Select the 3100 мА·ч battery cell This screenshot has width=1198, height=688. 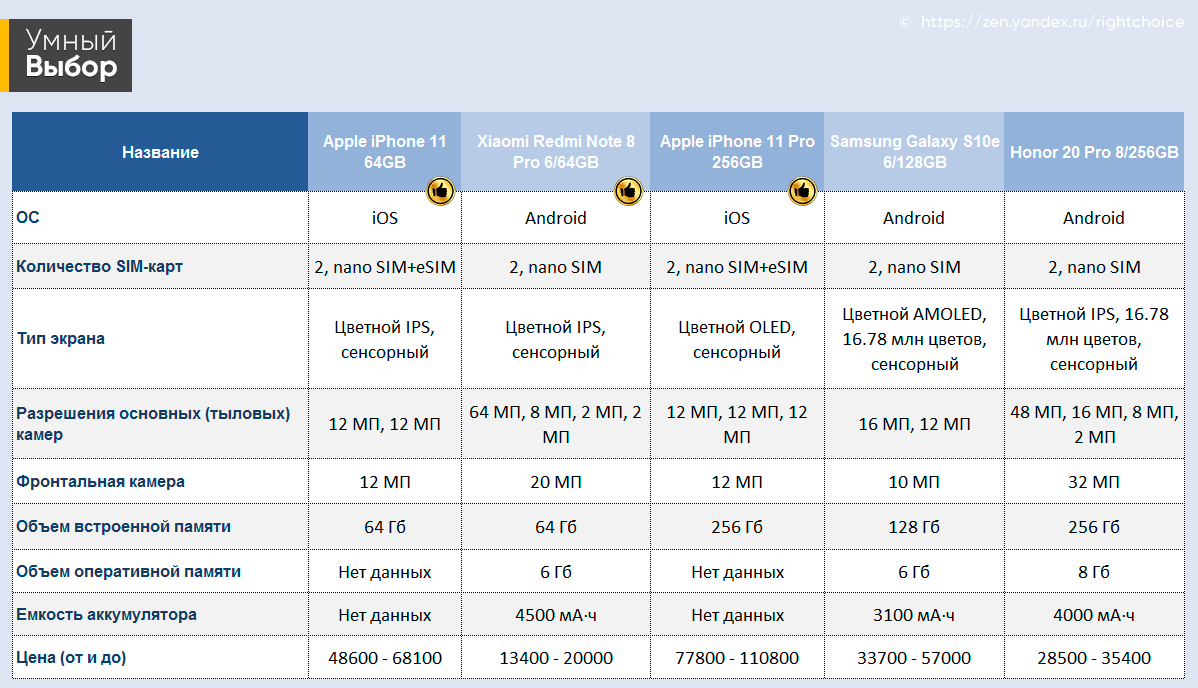pyautogui.click(x=915, y=615)
